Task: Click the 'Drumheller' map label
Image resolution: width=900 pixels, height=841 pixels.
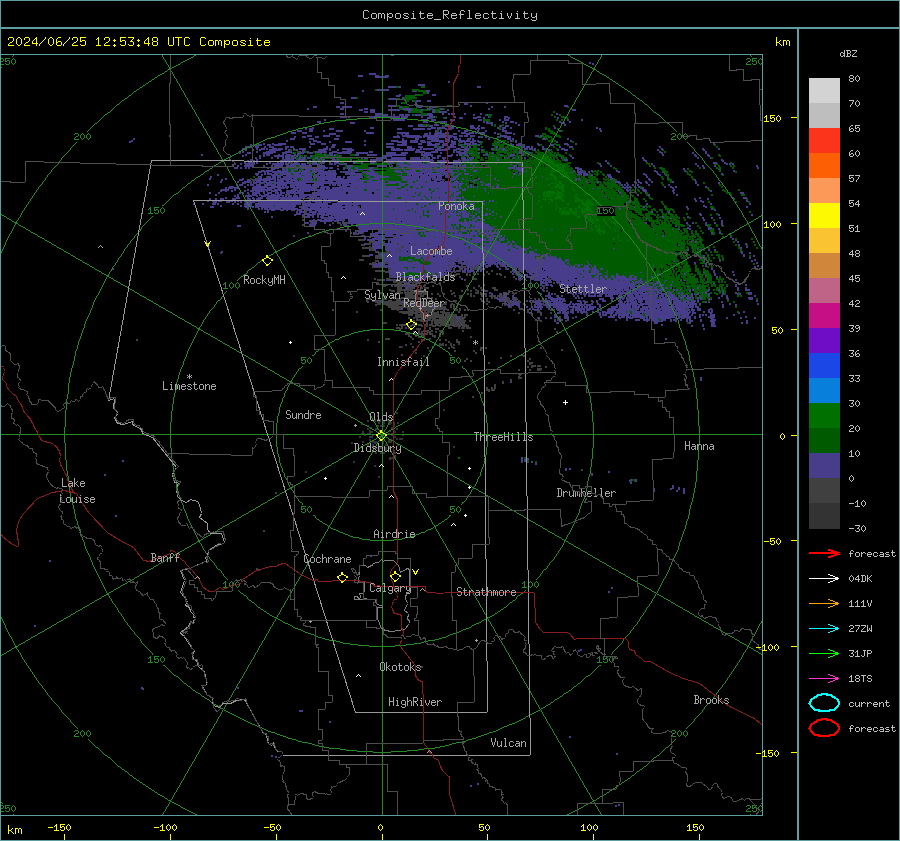Action: click(x=586, y=493)
